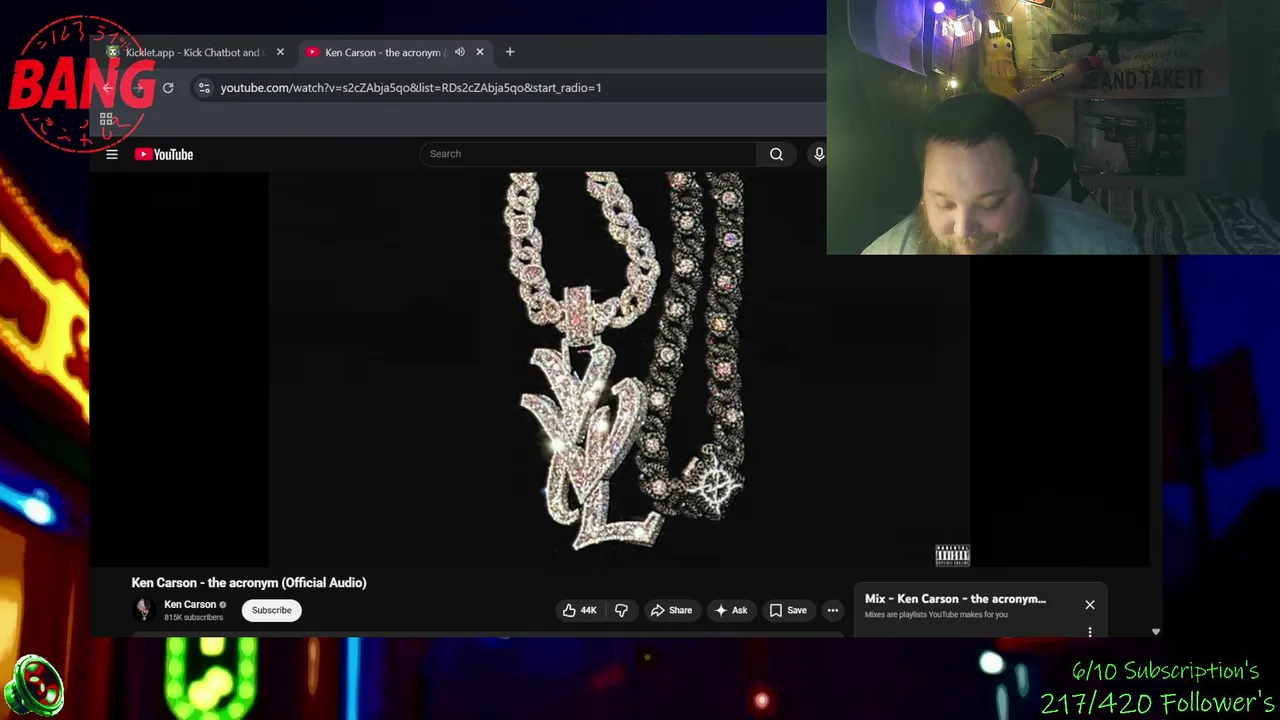The image size is (1280, 720).
Task: Select the YouTube URL address bar
Action: [411, 88]
